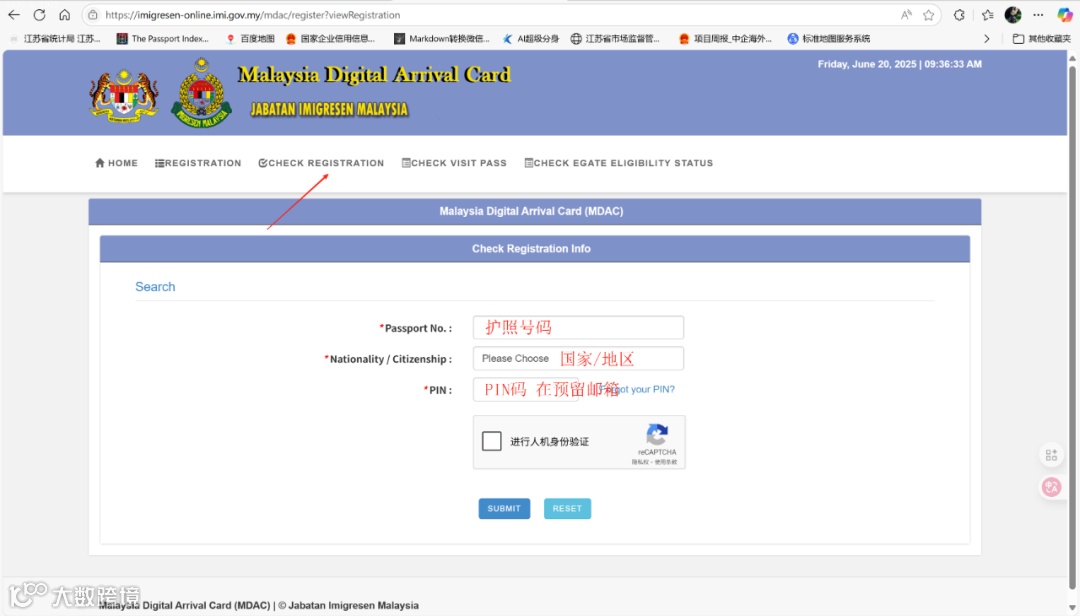Click the Imigresen Malaysia emblem logo
Viewport: 1080px width, 616px height.
coord(201,93)
